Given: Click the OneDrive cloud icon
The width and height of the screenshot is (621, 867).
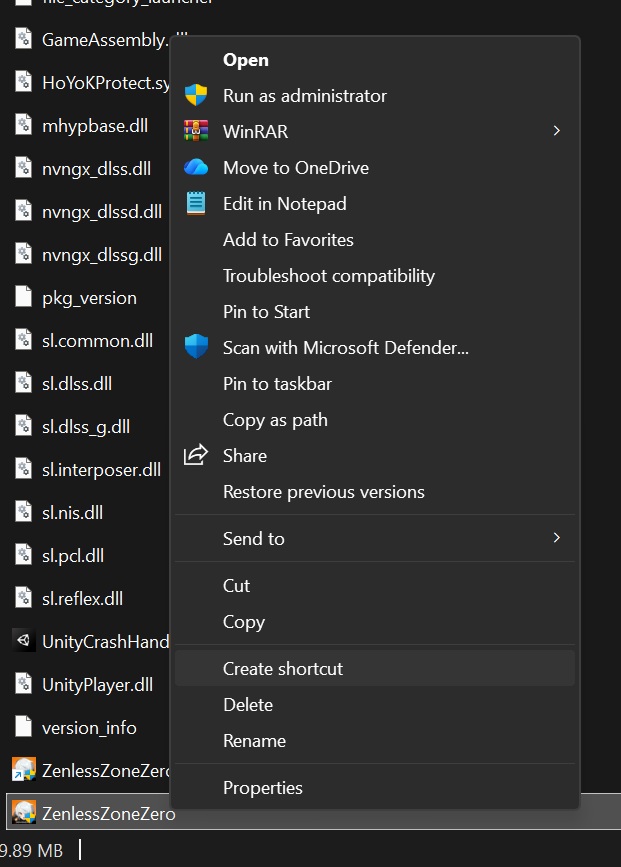Looking at the screenshot, I should pyautogui.click(x=196, y=168).
